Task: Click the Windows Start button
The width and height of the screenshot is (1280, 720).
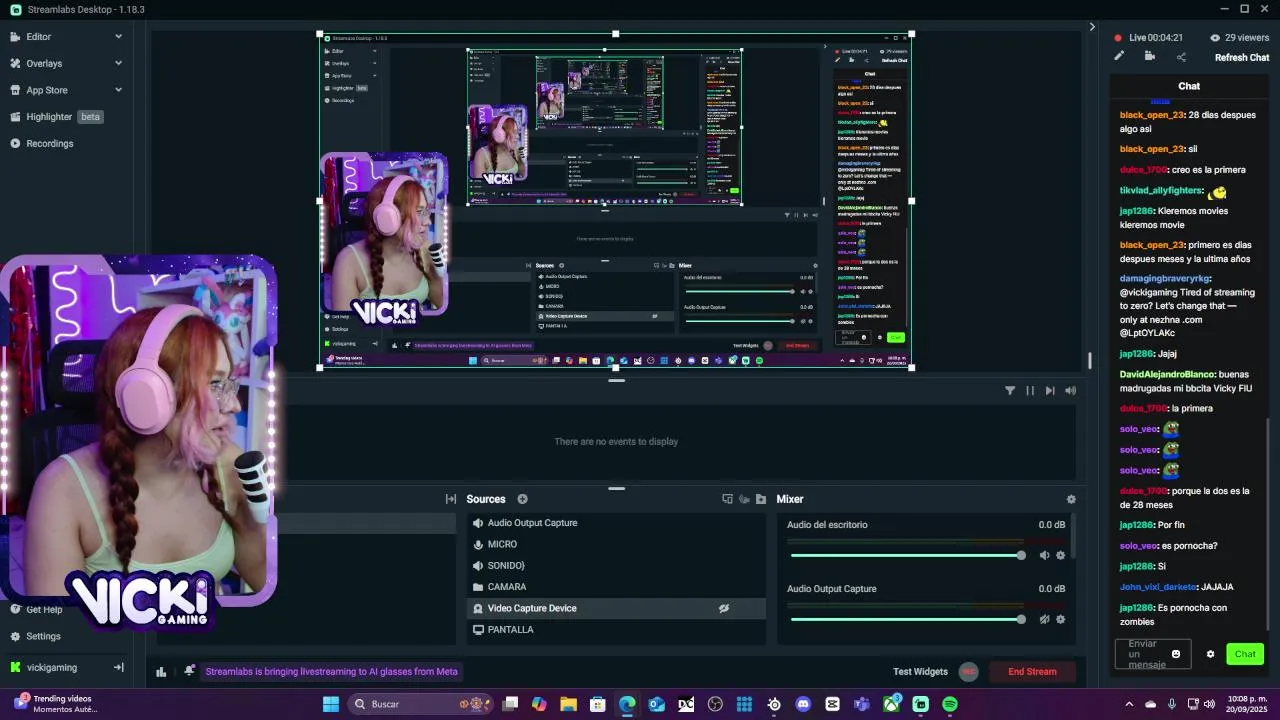Action: tap(331, 704)
